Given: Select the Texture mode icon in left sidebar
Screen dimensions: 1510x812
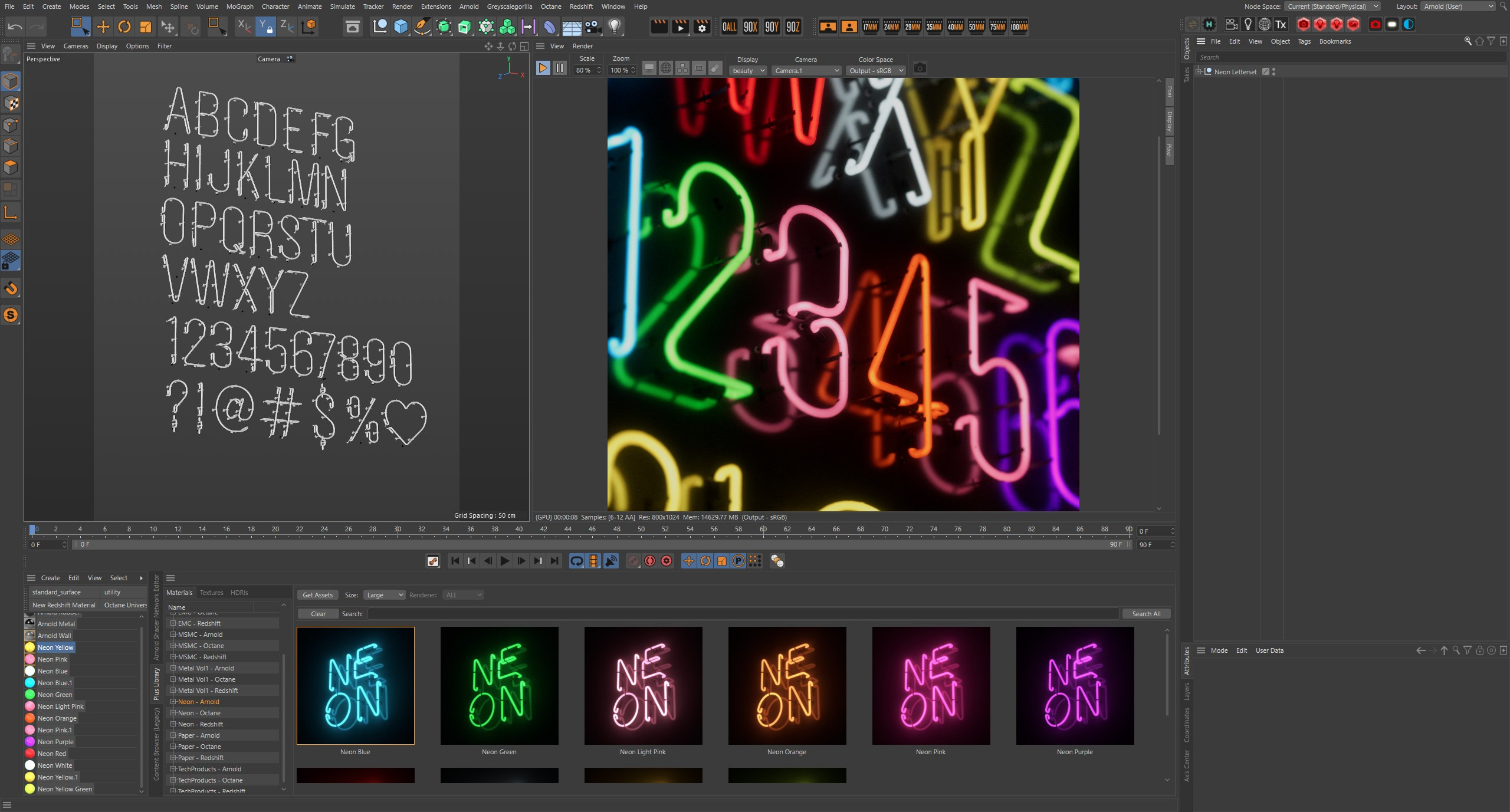Looking at the screenshot, I should (11, 103).
